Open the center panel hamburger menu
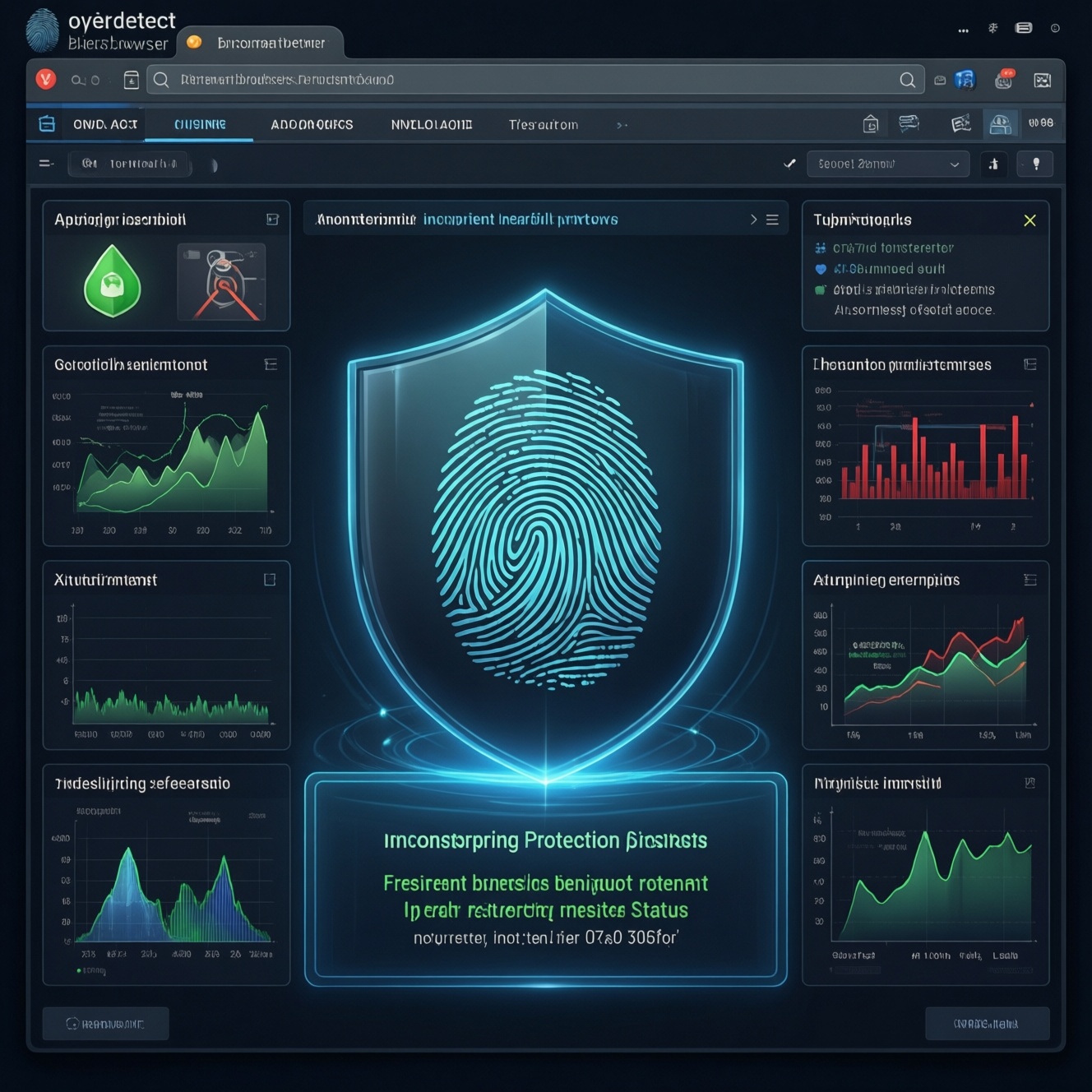Screen dimensions: 1092x1092 (x=772, y=220)
